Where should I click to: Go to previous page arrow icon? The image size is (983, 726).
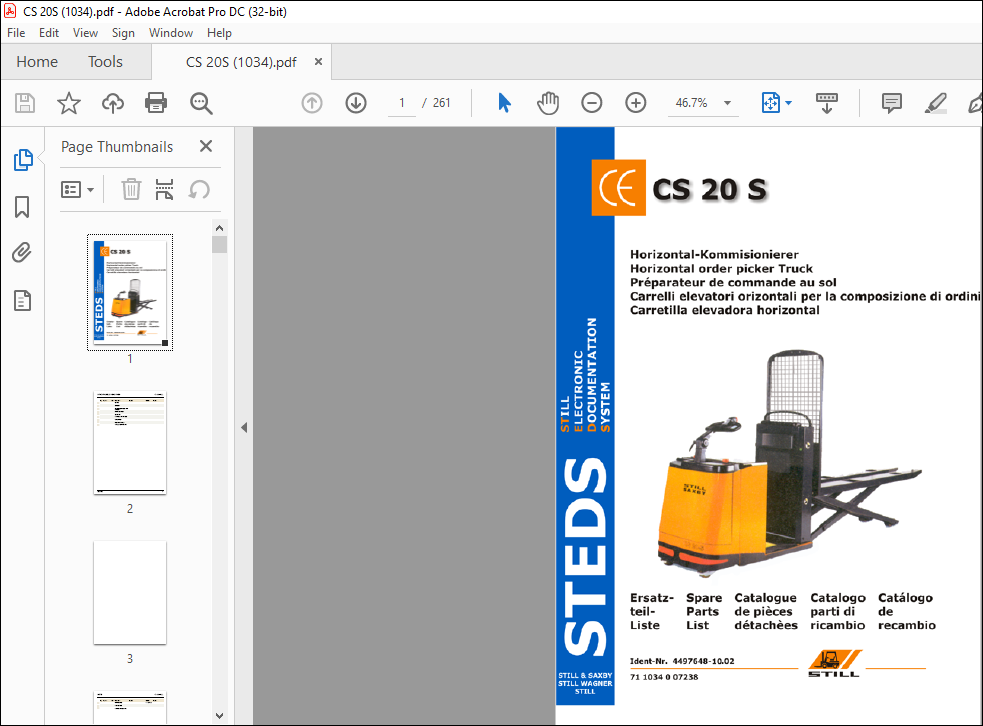pyautogui.click(x=312, y=103)
